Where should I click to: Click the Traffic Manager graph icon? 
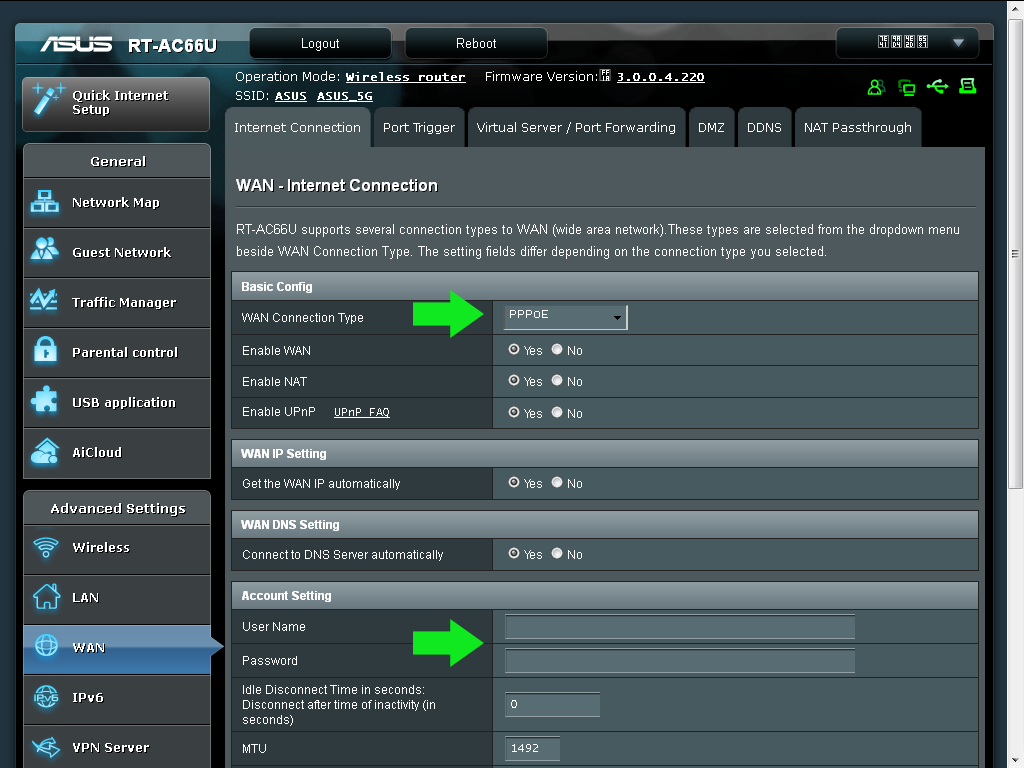click(x=44, y=300)
